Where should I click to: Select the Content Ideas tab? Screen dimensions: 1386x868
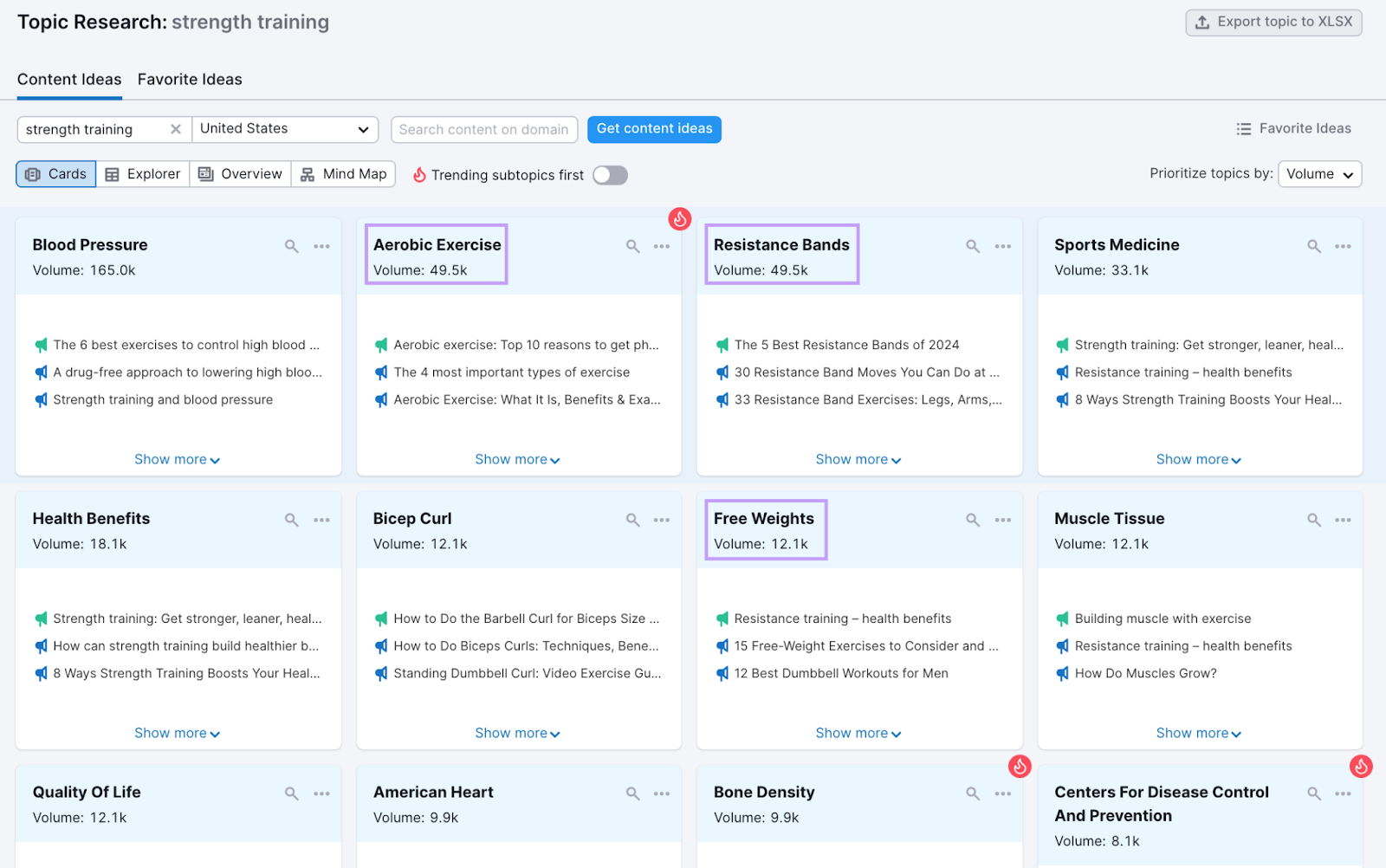tap(68, 79)
